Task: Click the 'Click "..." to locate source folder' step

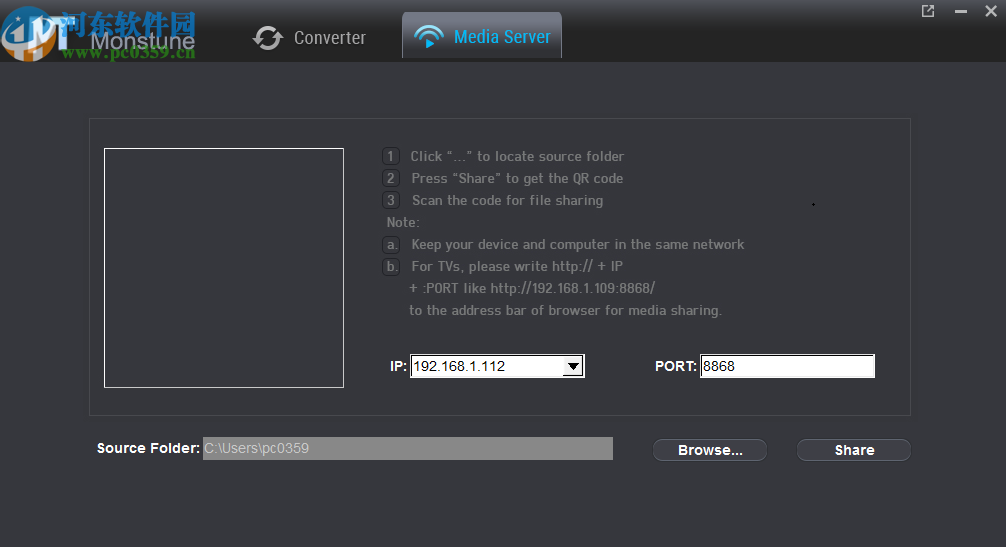Action: tap(517, 156)
